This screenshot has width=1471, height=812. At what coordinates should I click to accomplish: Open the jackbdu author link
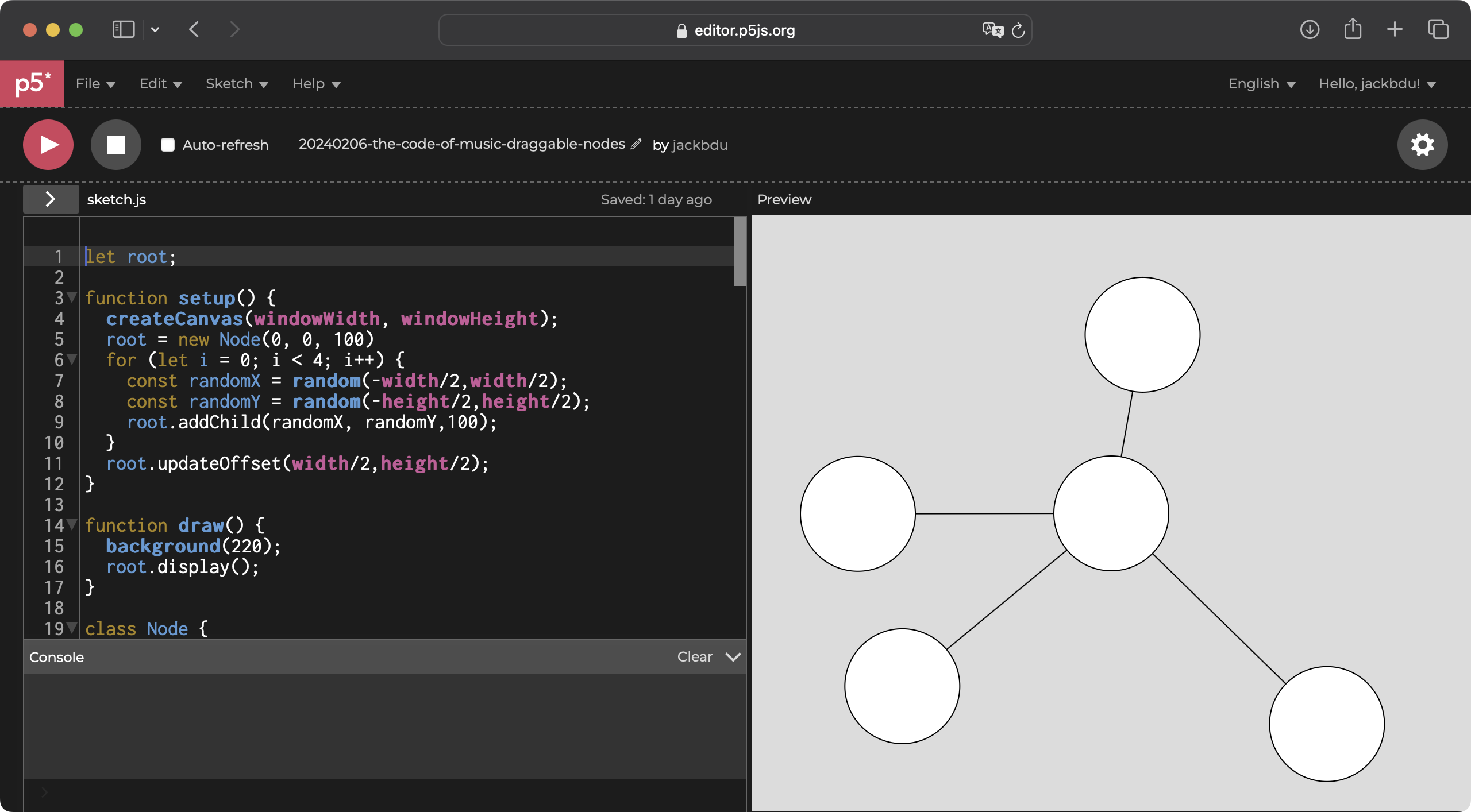699,145
